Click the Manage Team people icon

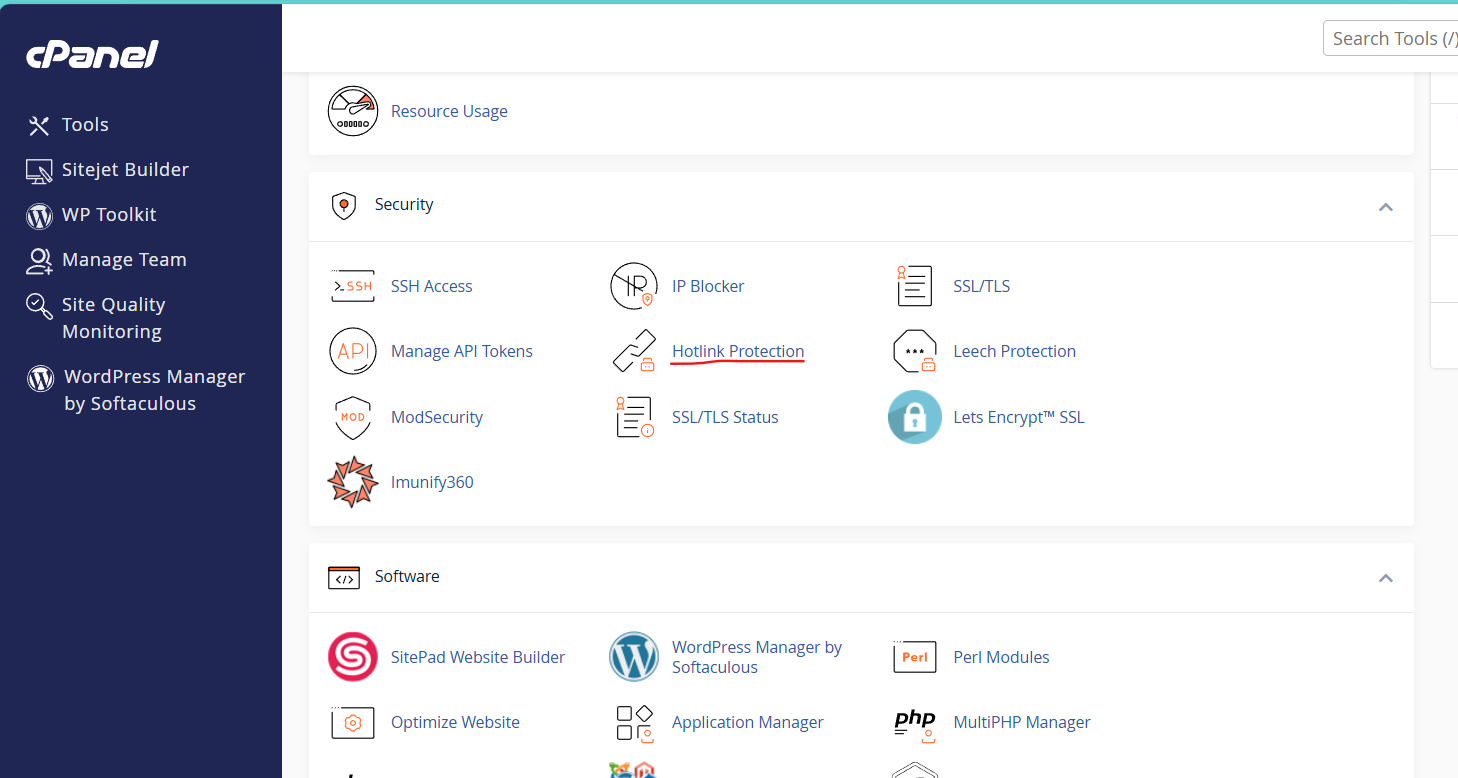pyautogui.click(x=39, y=260)
